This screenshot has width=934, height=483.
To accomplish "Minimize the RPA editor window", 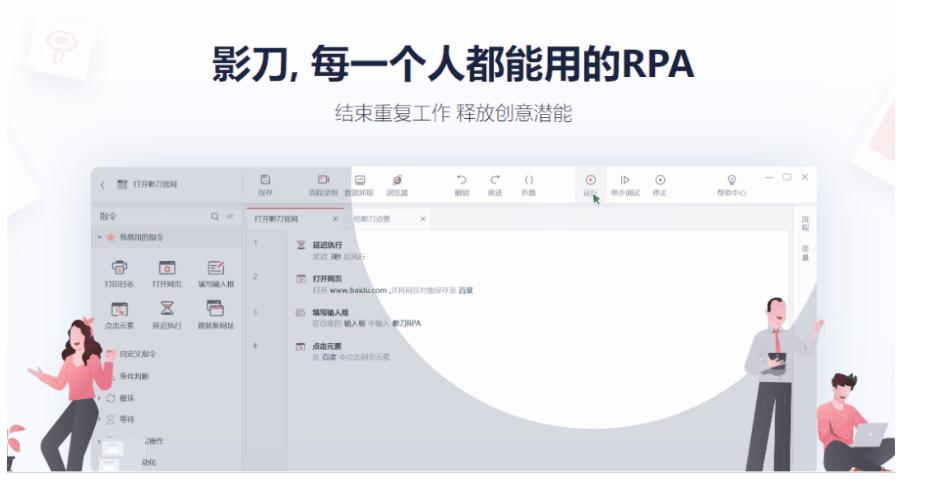I will (x=769, y=177).
